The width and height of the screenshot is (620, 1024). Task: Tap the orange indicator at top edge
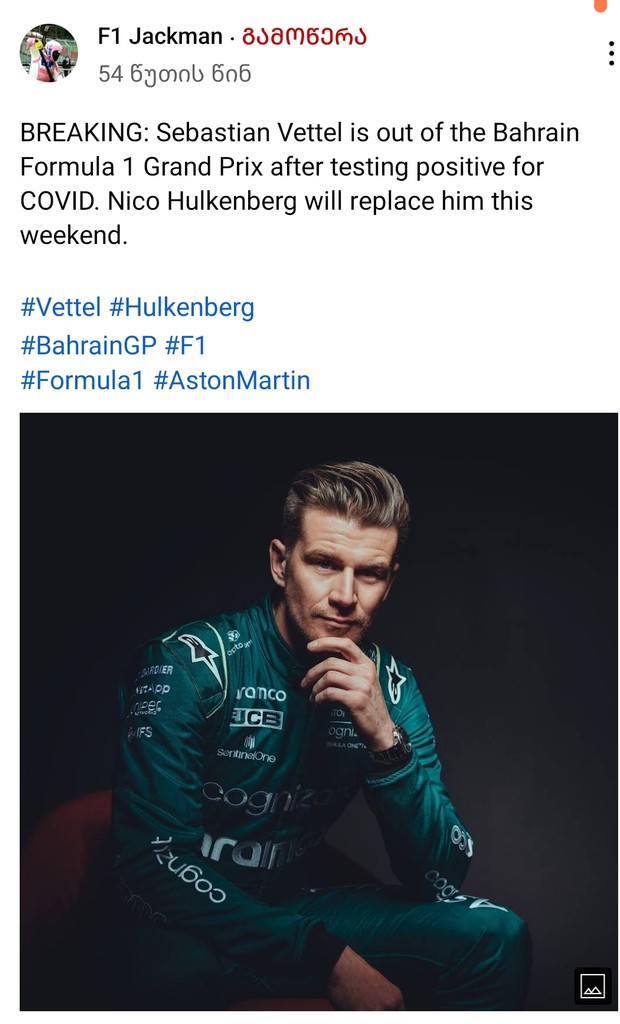pos(599,5)
